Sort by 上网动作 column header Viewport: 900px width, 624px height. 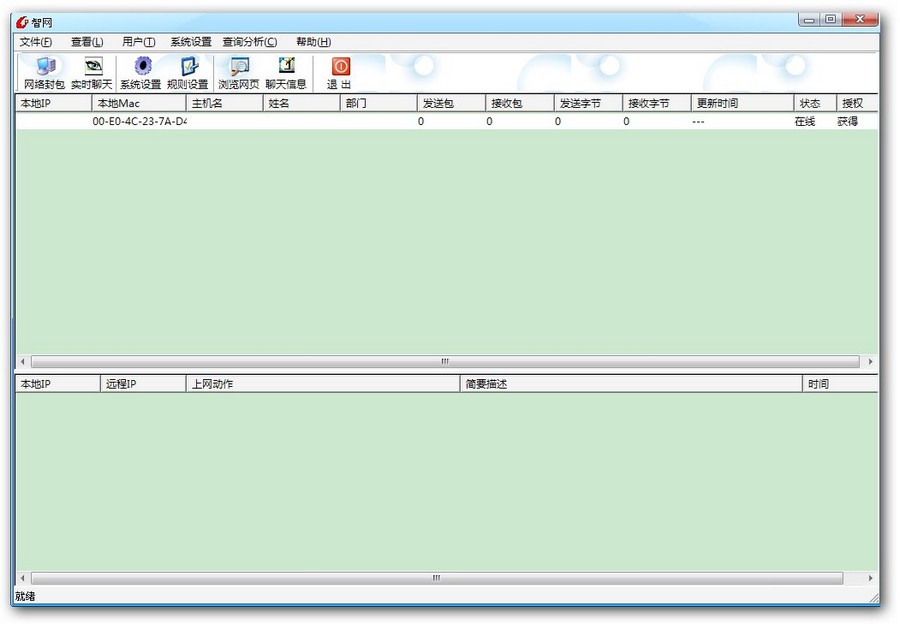pyautogui.click(x=323, y=384)
